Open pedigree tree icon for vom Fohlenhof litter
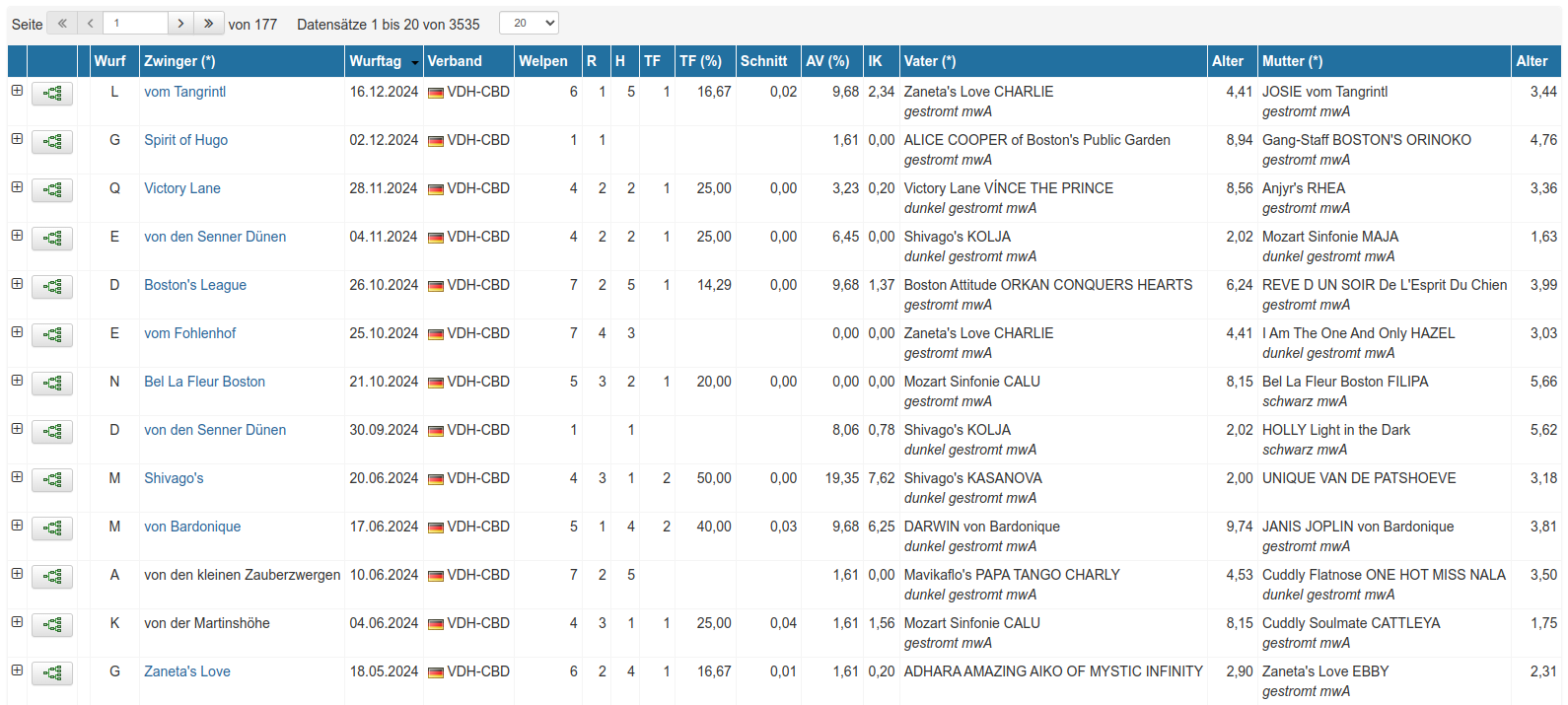 point(52,335)
